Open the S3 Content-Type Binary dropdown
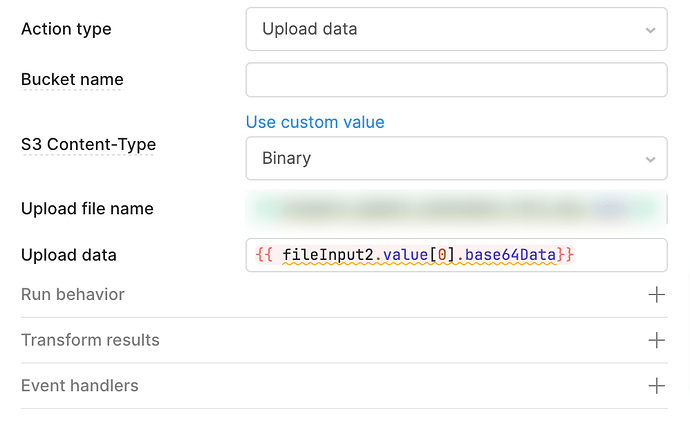 [456, 158]
